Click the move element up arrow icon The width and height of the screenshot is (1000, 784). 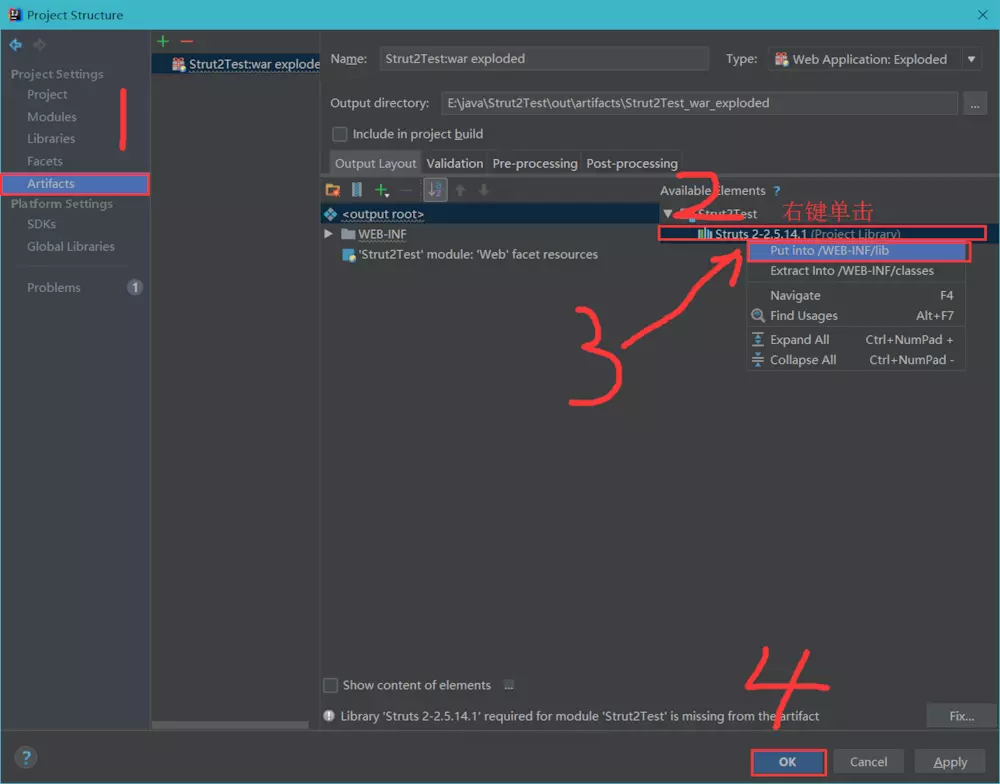(460, 189)
